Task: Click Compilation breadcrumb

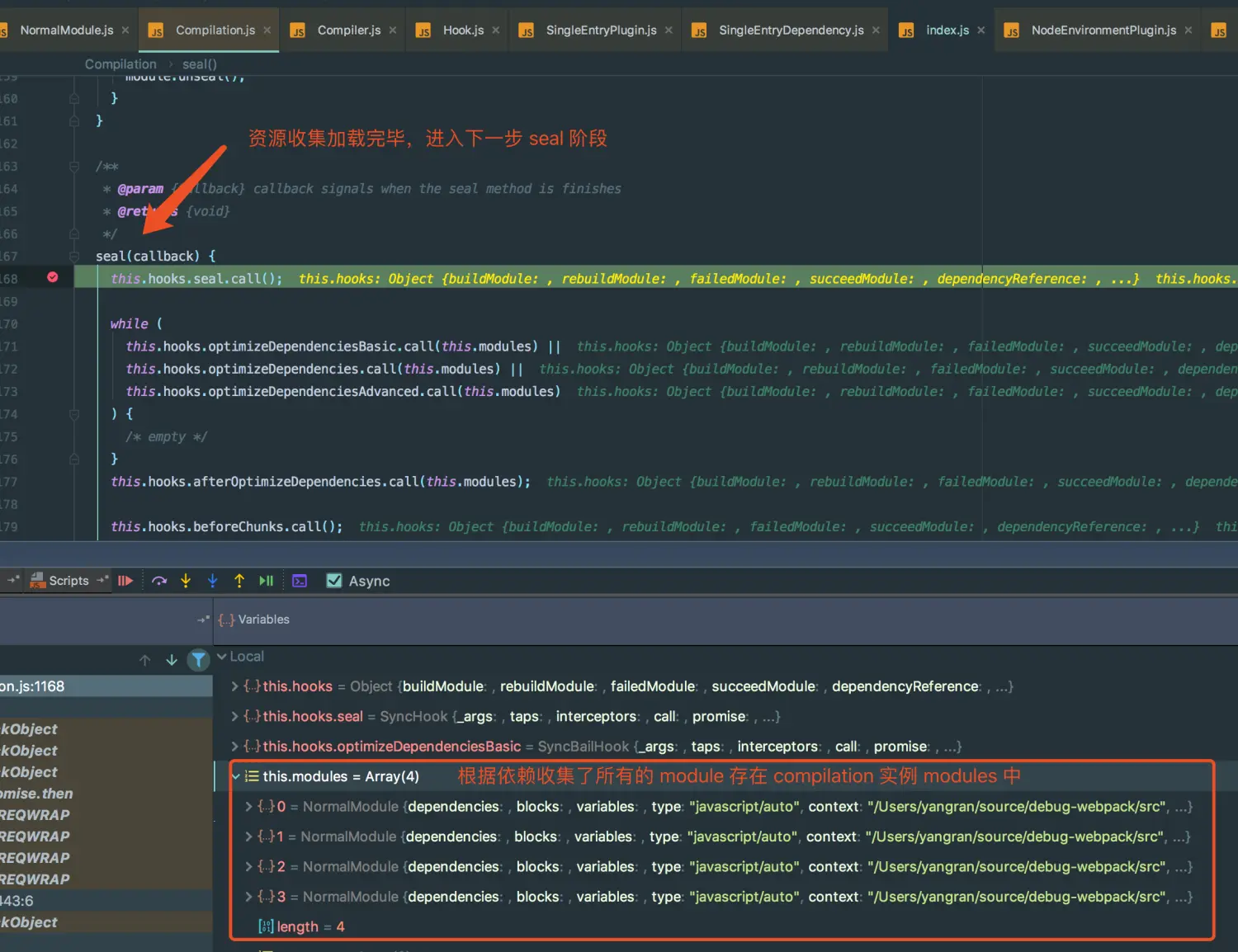Action: (120, 64)
